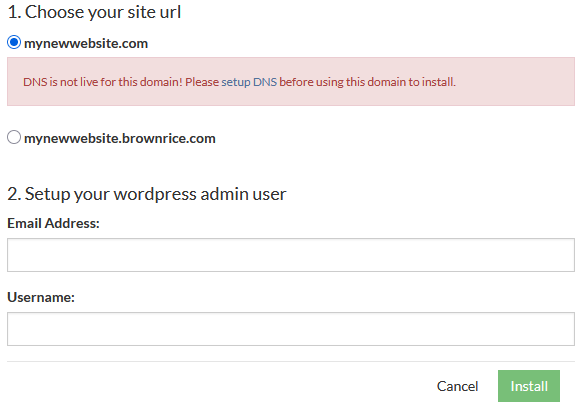Choose the mynewwebsite.brownrice.com radio option
582x416 pixels.
tap(14, 137)
